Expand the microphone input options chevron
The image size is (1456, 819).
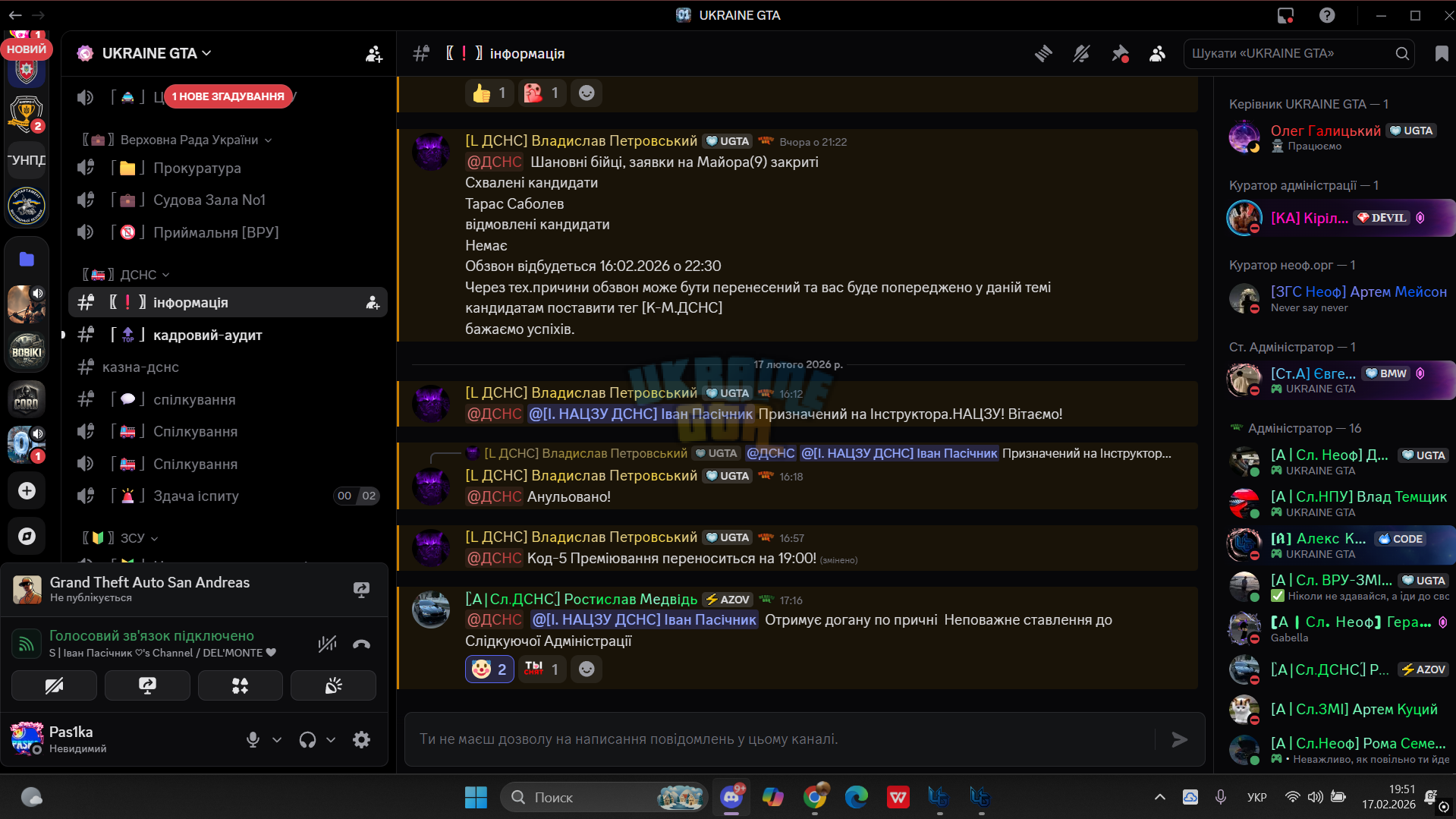(277, 739)
